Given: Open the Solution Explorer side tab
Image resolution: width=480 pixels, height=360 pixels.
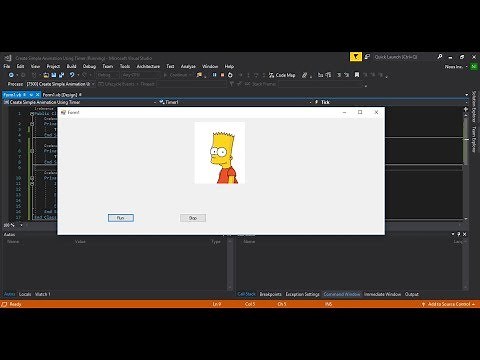Looking at the screenshot, I should 474,106.
